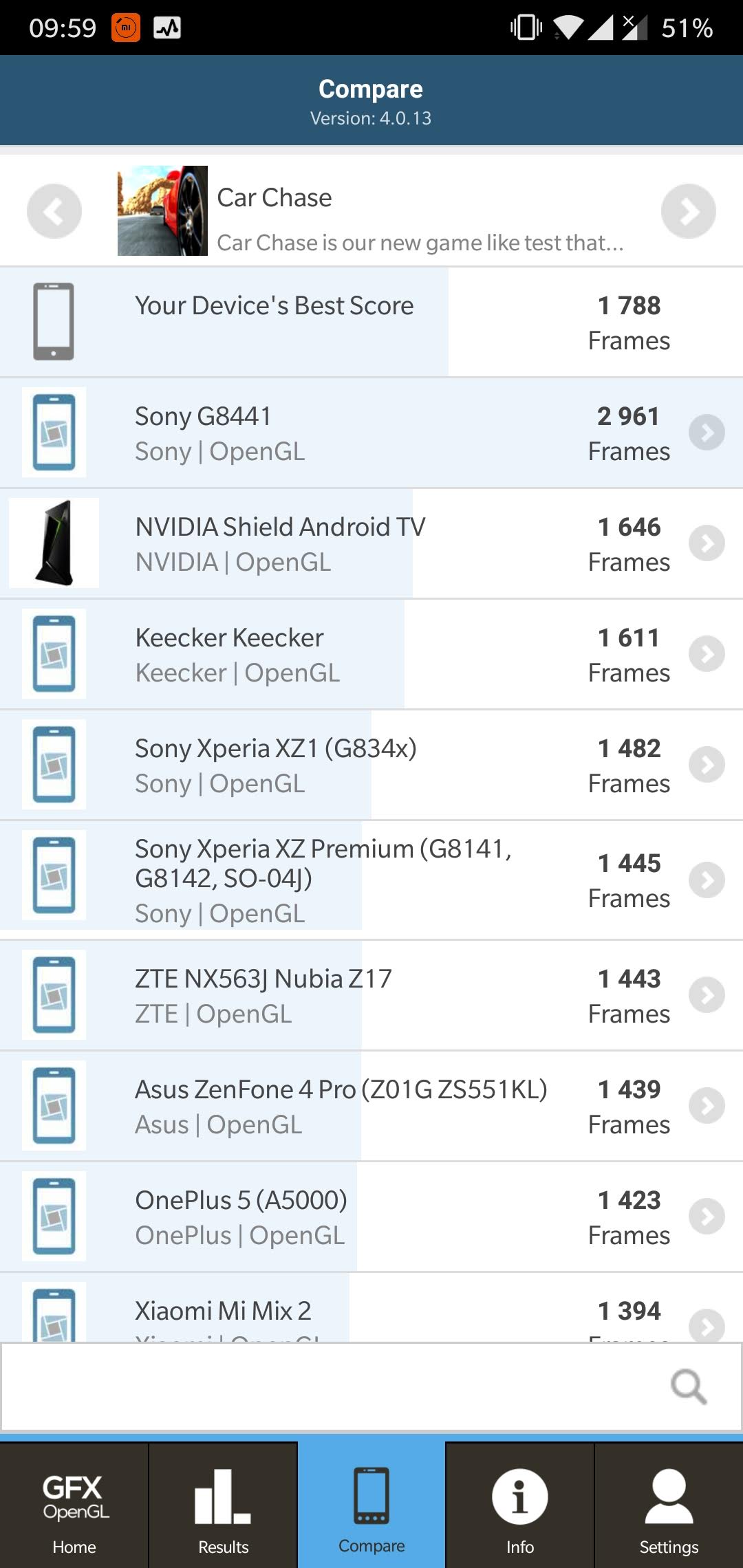This screenshot has height=1568, width=743.
Task: Switch to the Results tab
Action: (x=223, y=1506)
